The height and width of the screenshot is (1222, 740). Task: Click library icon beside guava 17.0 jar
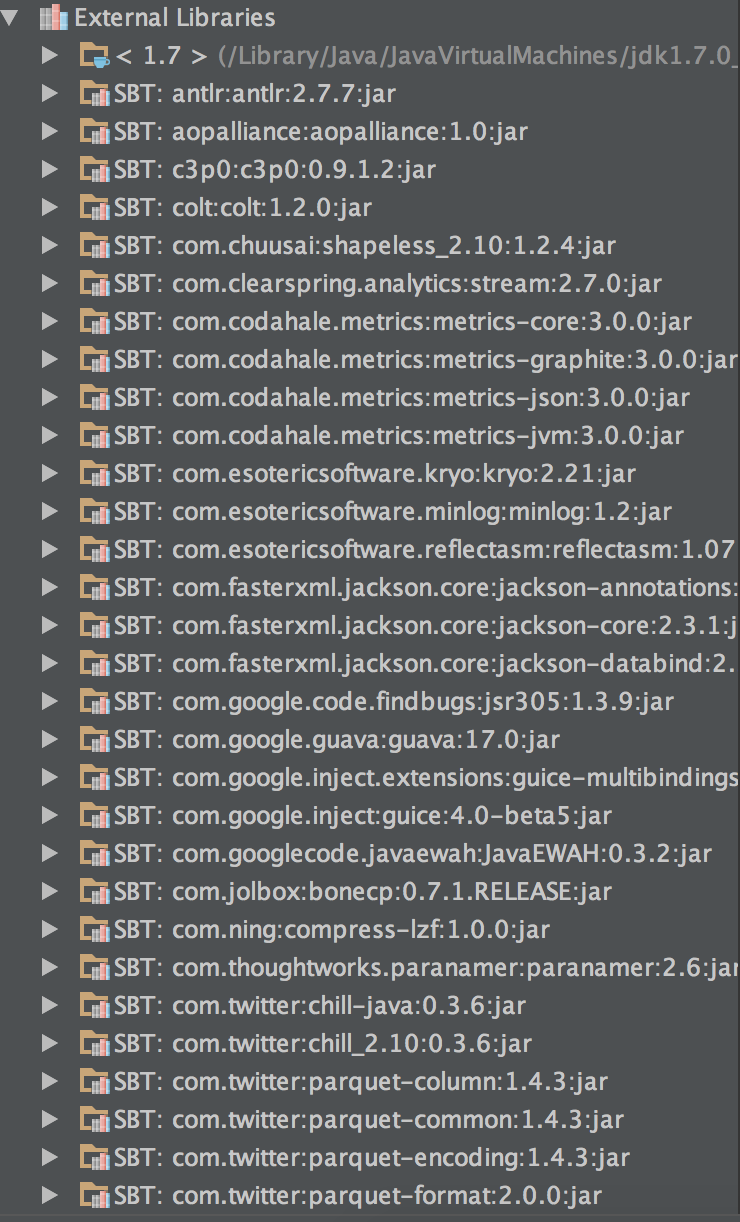[94, 740]
